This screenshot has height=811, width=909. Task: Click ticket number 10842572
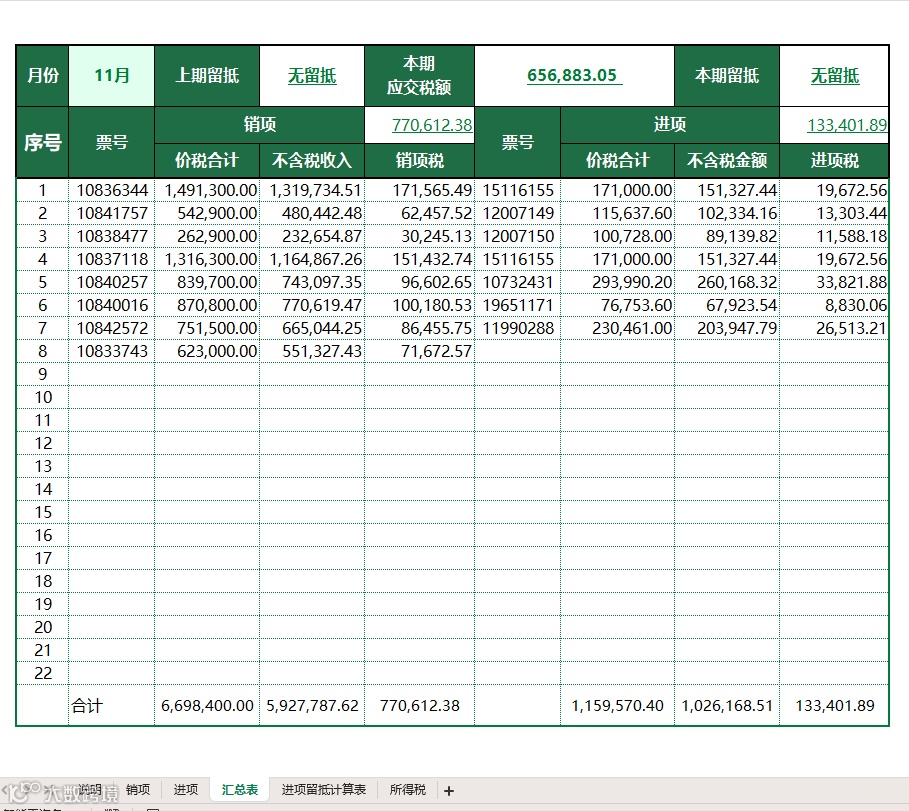coord(112,328)
